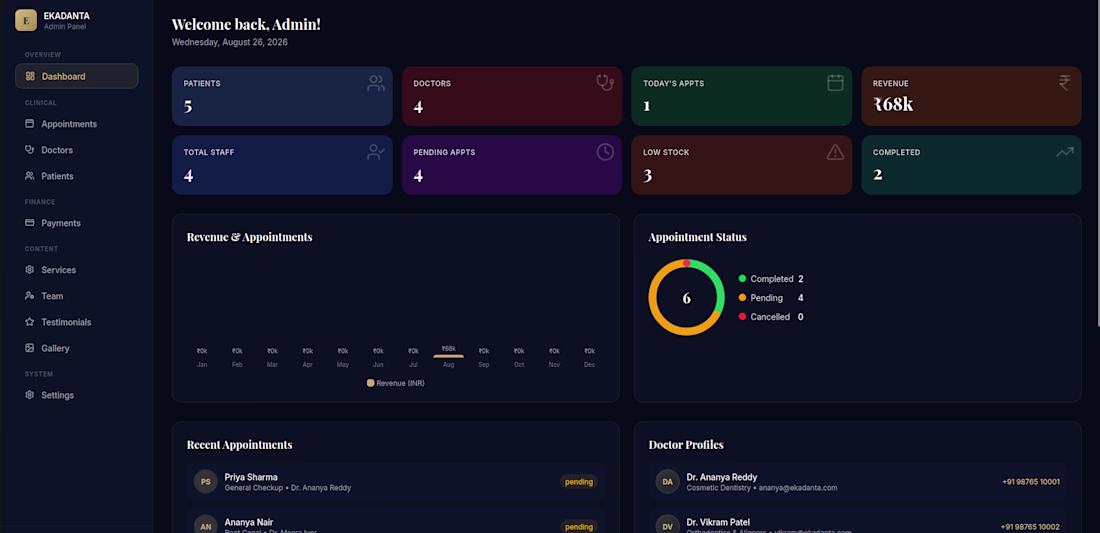Click the warning triangle on Low Stock card
This screenshot has height=533, width=1100.
coord(835,151)
